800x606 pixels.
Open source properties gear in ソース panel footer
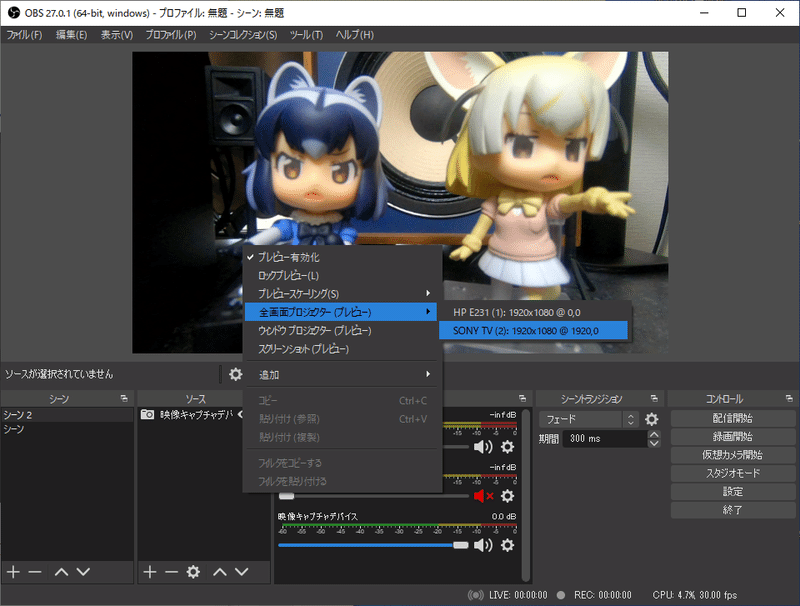(x=193, y=572)
